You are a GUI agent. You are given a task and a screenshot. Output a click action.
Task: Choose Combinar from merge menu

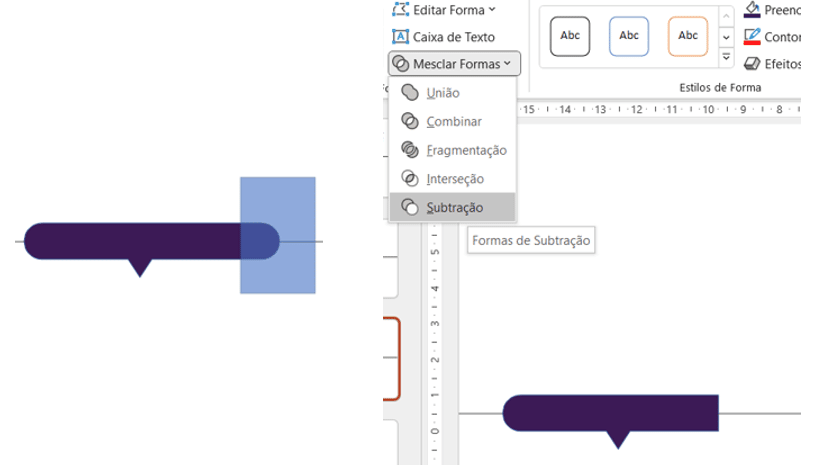452,122
